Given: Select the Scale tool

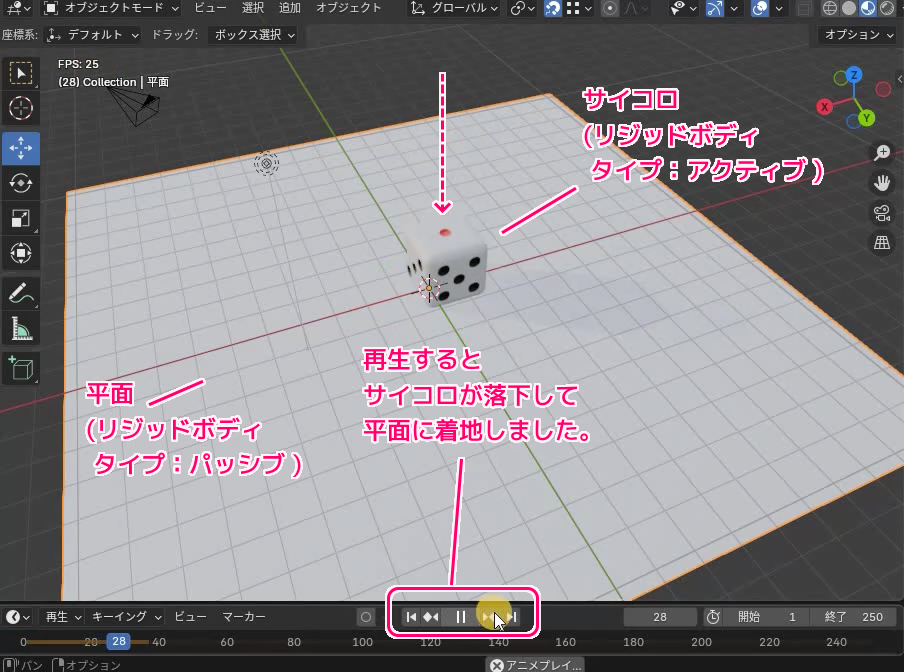Looking at the screenshot, I should 21,218.
